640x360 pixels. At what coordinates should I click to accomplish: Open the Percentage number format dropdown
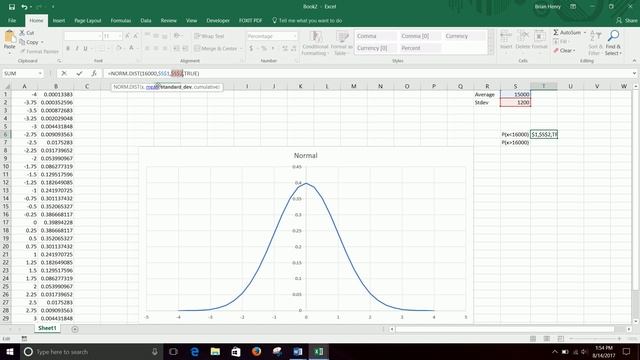(295, 36)
